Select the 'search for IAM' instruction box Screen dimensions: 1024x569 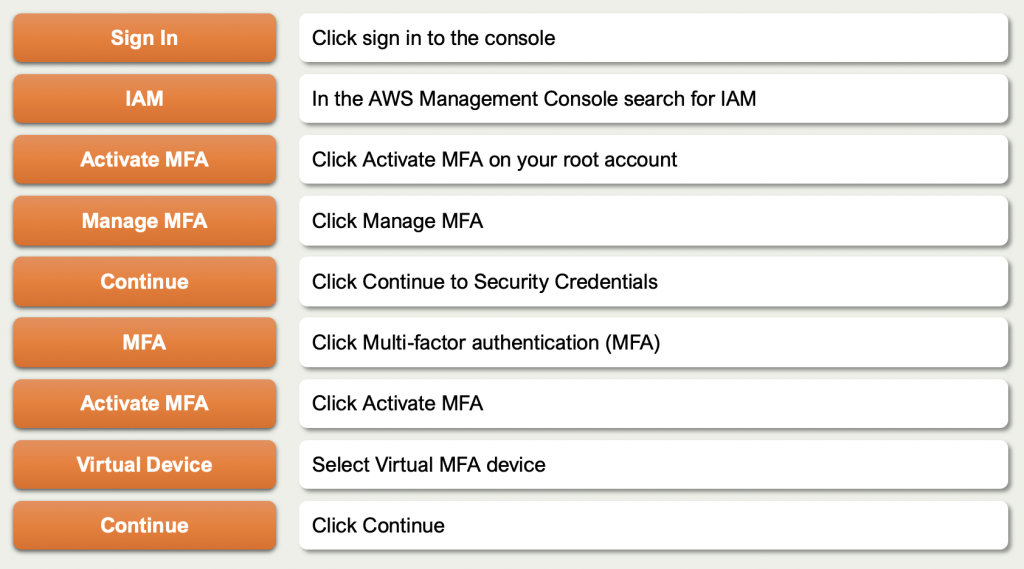(x=653, y=99)
